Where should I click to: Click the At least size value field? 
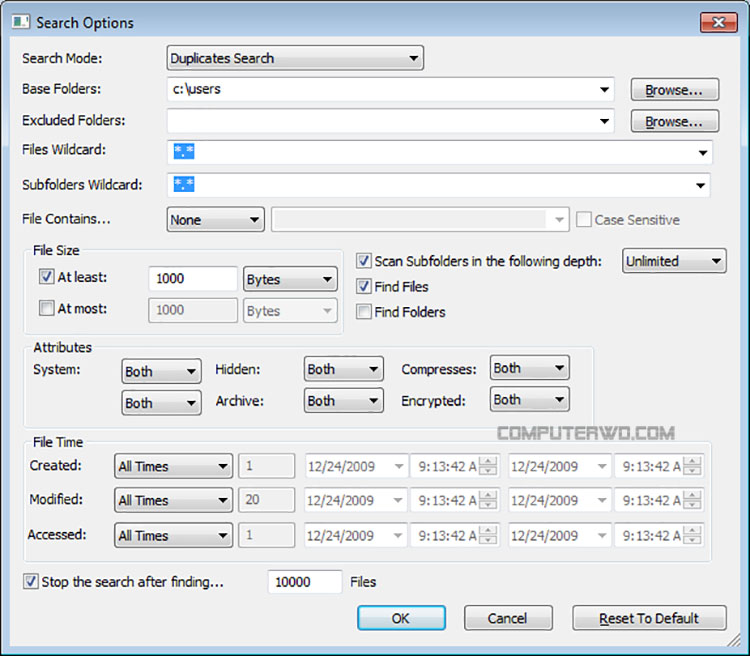click(x=193, y=278)
